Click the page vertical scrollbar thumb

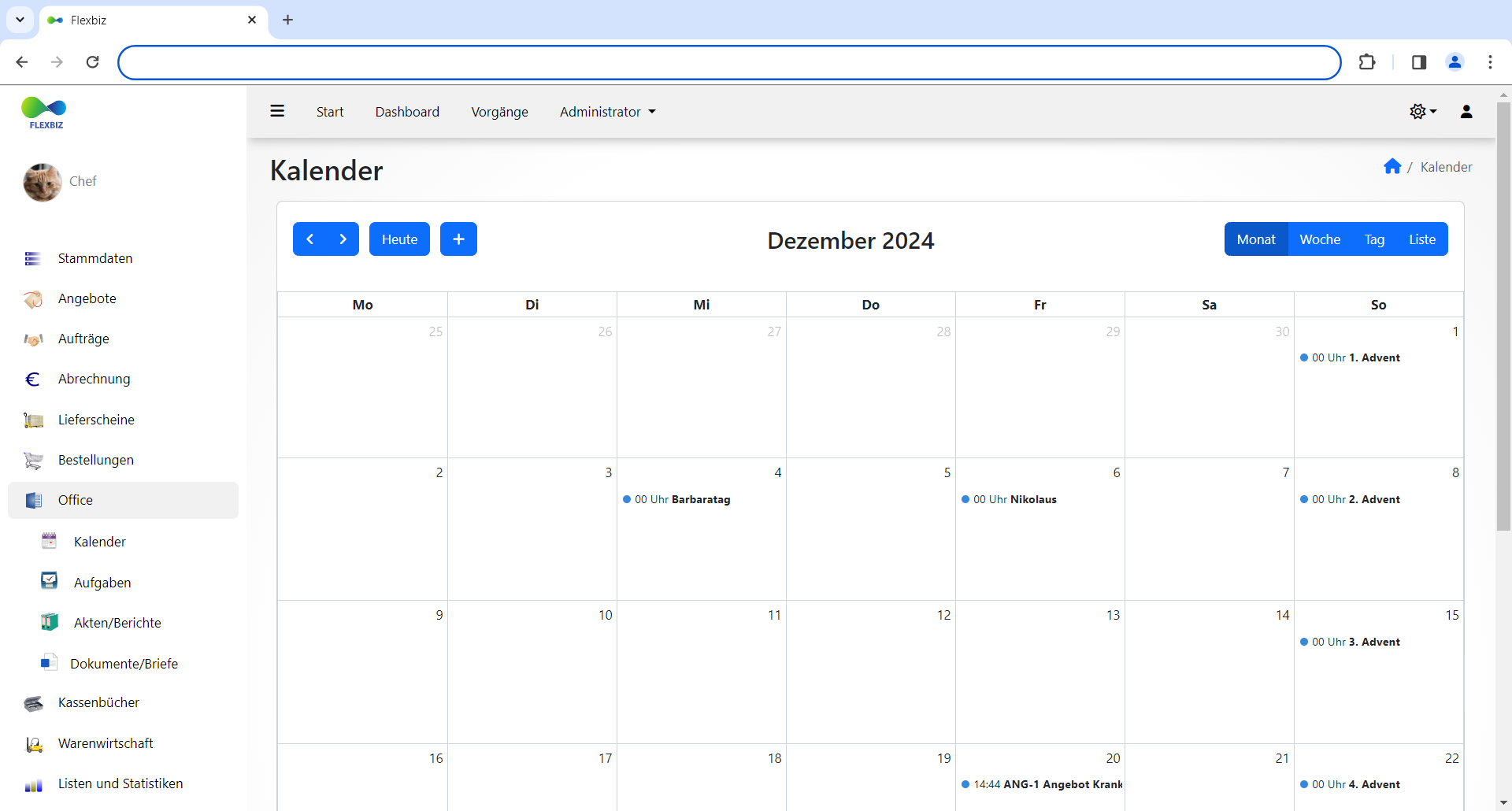point(1503,315)
